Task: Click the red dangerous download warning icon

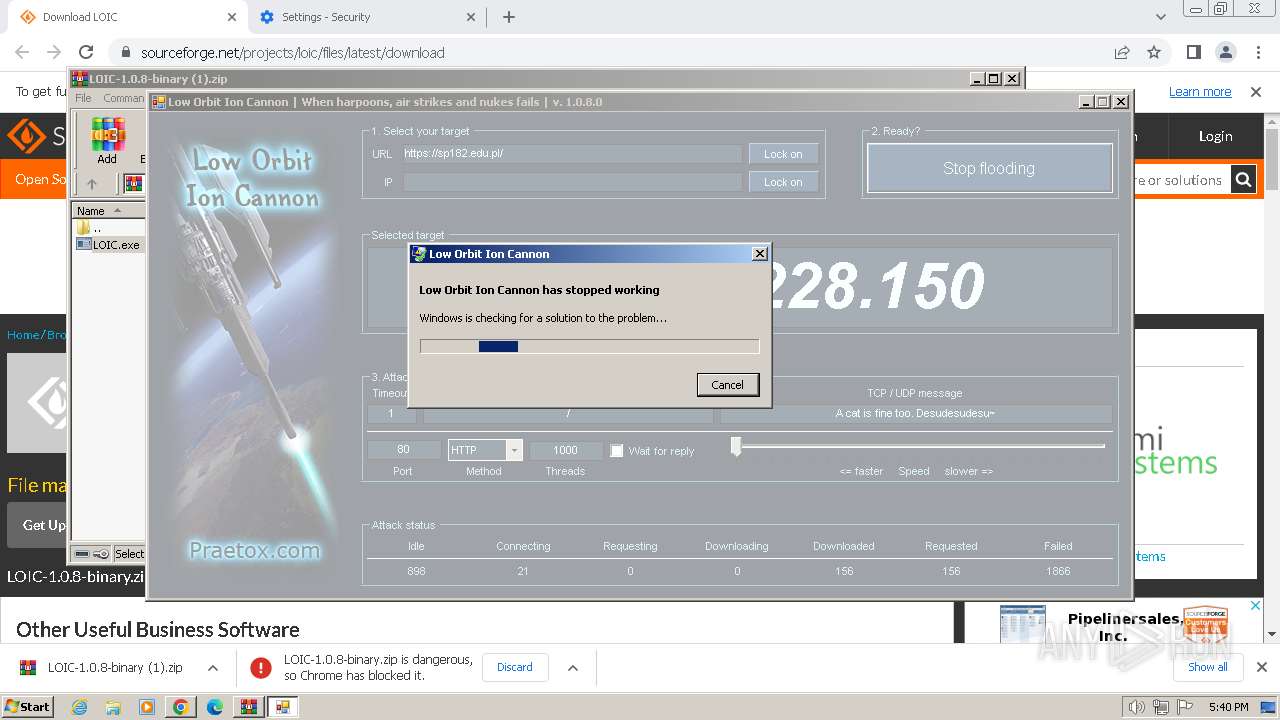Action: coord(261,667)
